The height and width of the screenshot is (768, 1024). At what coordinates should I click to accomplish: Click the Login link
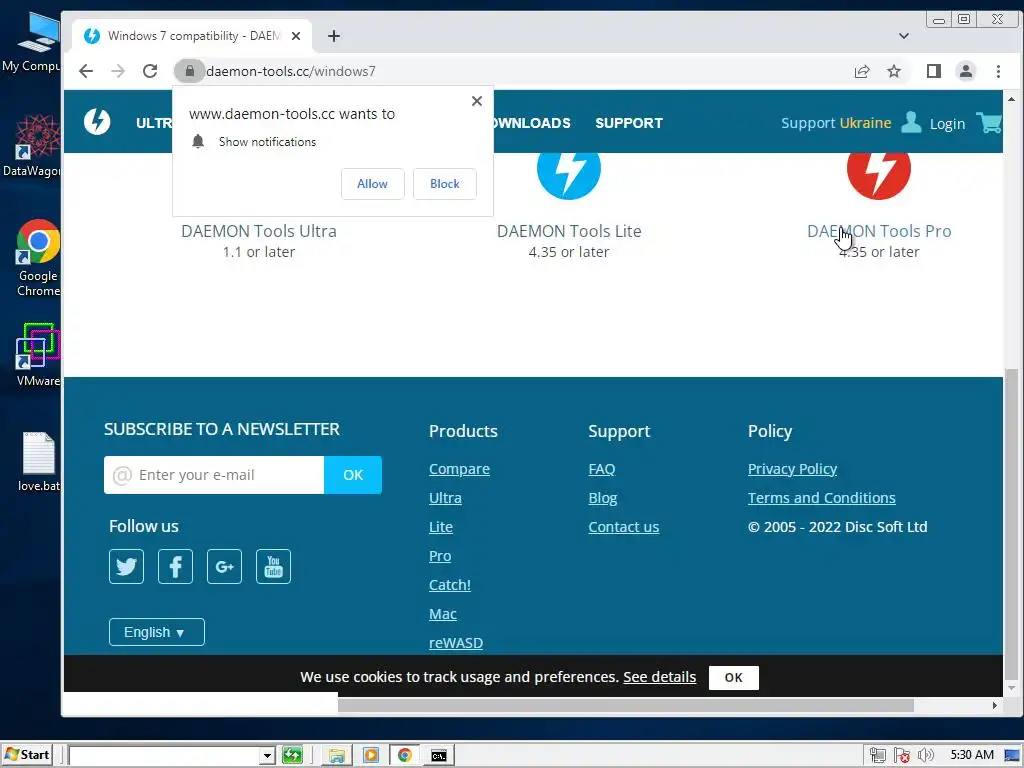click(948, 123)
